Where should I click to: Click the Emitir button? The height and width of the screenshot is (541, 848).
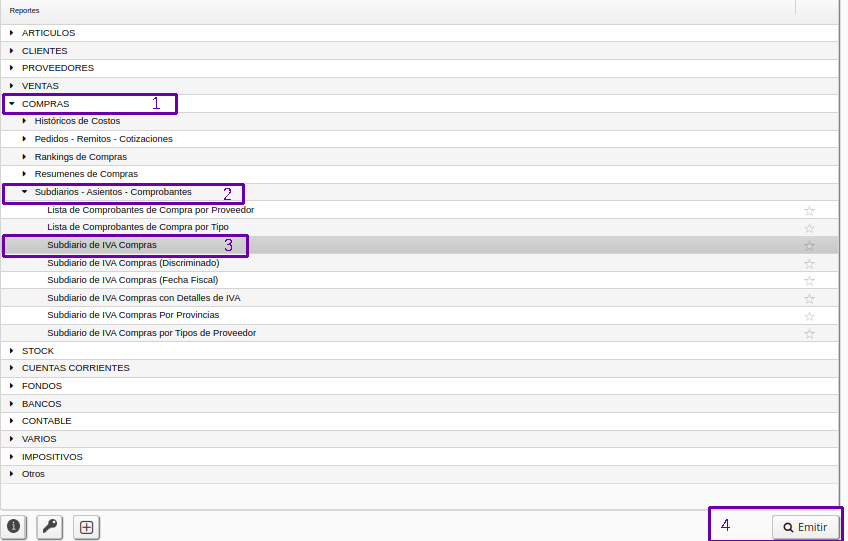(805, 527)
